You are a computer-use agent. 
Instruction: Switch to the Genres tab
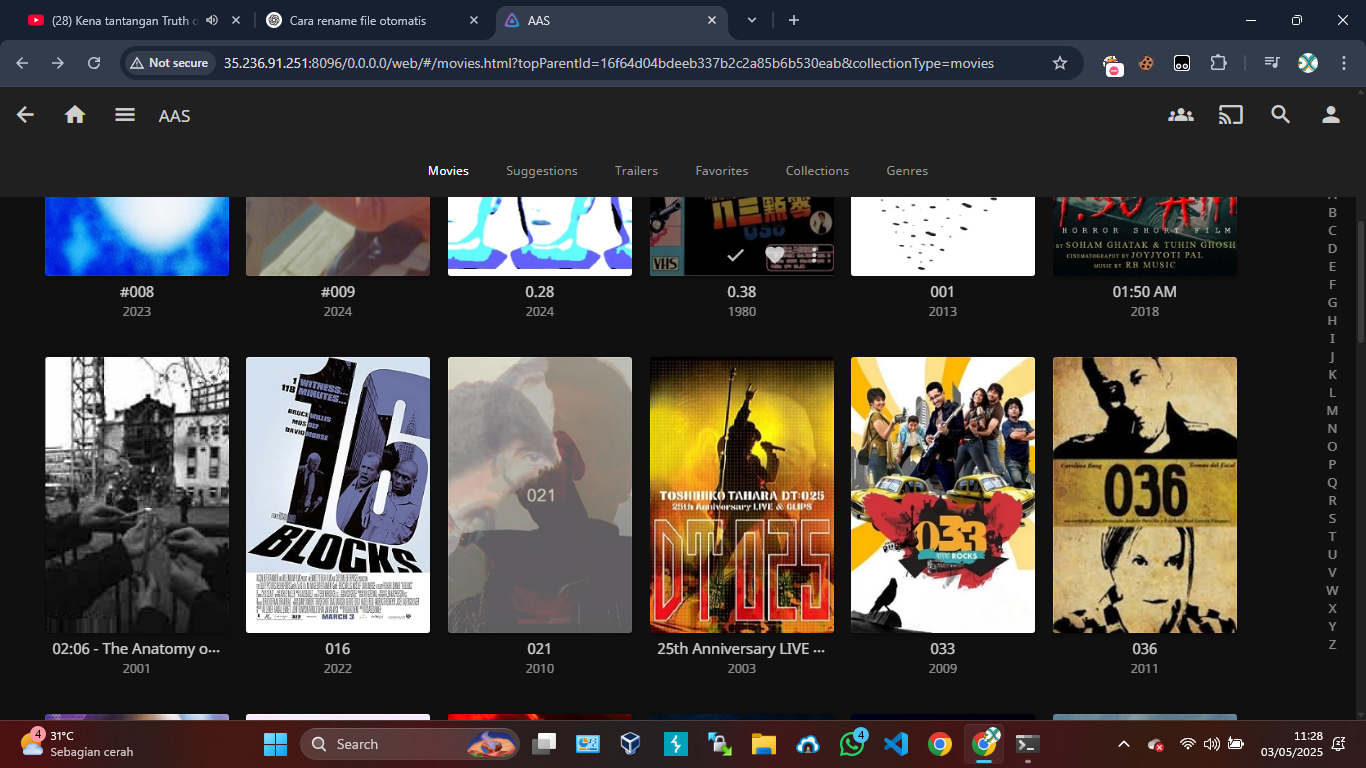click(907, 171)
